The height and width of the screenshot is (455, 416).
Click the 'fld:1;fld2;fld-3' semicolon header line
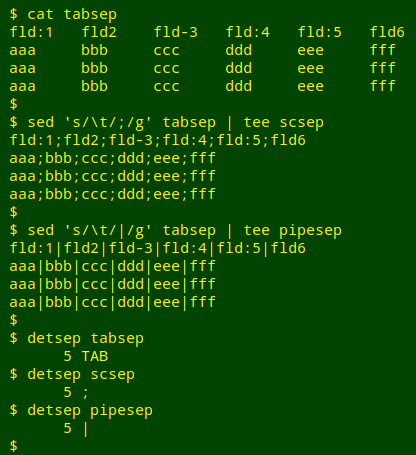point(158,140)
